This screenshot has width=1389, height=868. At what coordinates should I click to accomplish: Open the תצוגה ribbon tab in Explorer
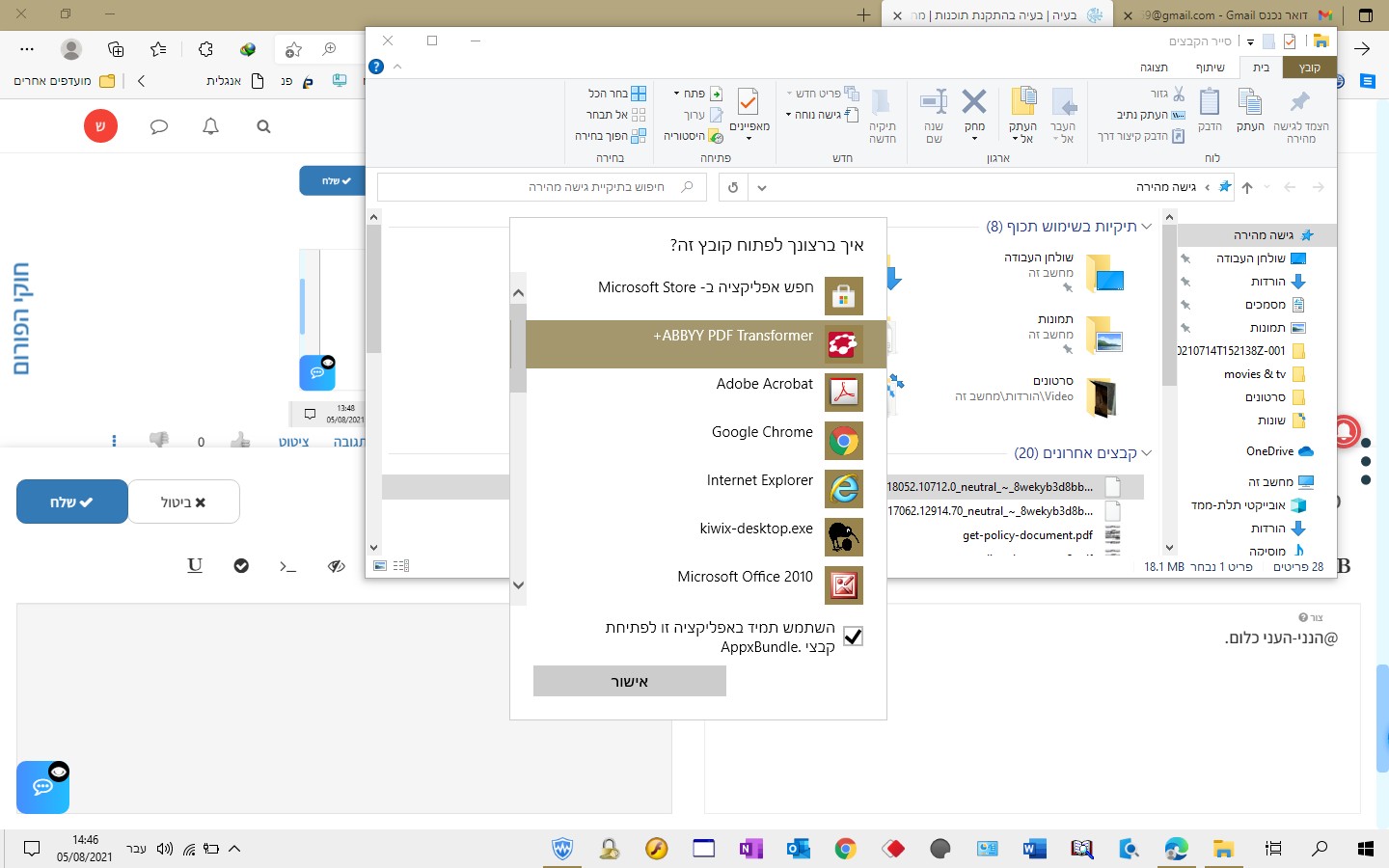(1154, 68)
